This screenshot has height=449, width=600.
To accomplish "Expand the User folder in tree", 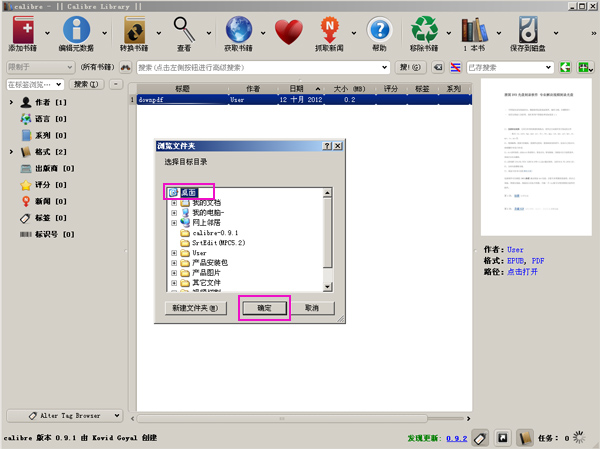I will point(174,253).
